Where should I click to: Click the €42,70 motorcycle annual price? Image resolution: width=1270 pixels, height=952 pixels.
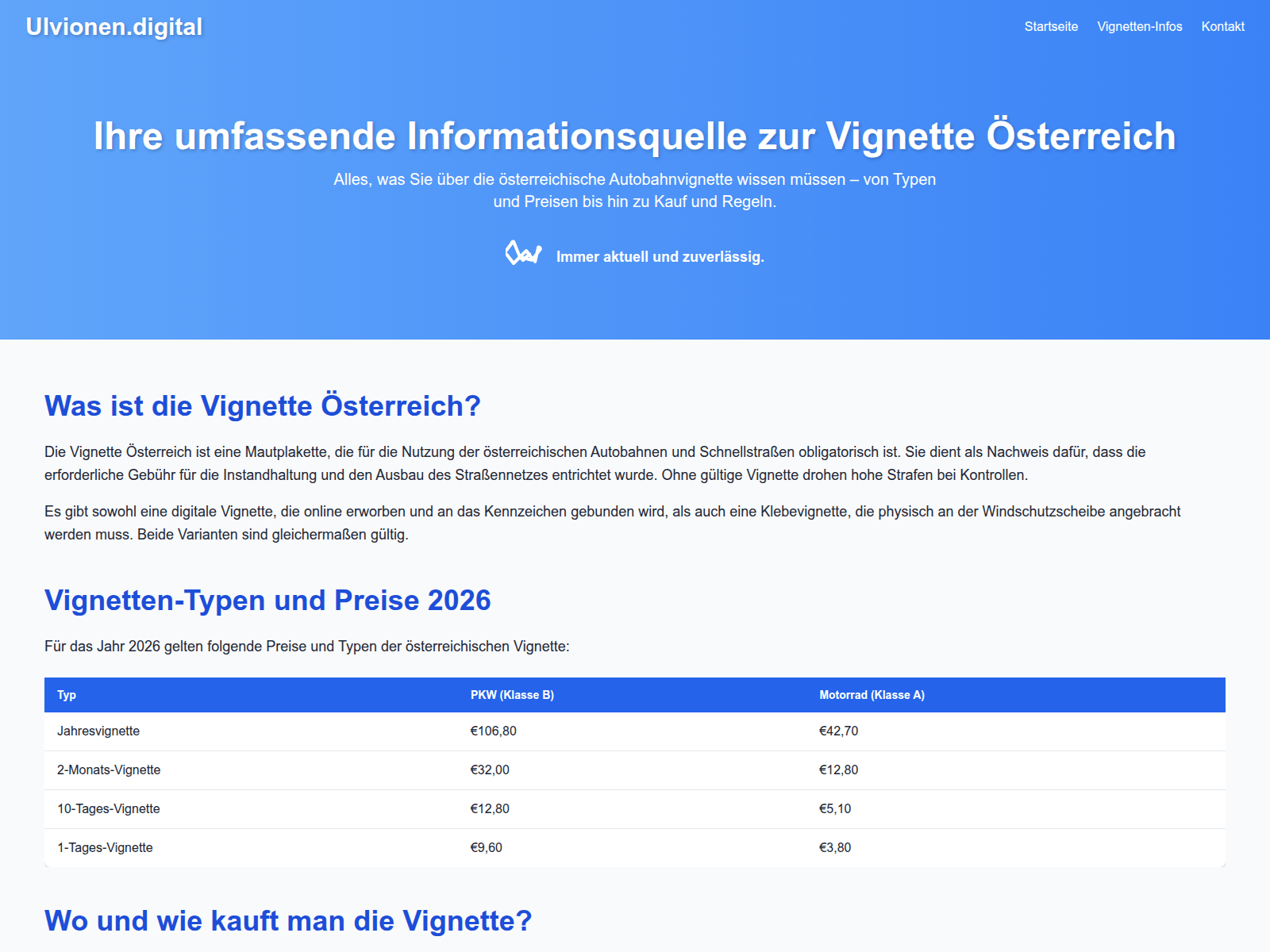pos(838,731)
